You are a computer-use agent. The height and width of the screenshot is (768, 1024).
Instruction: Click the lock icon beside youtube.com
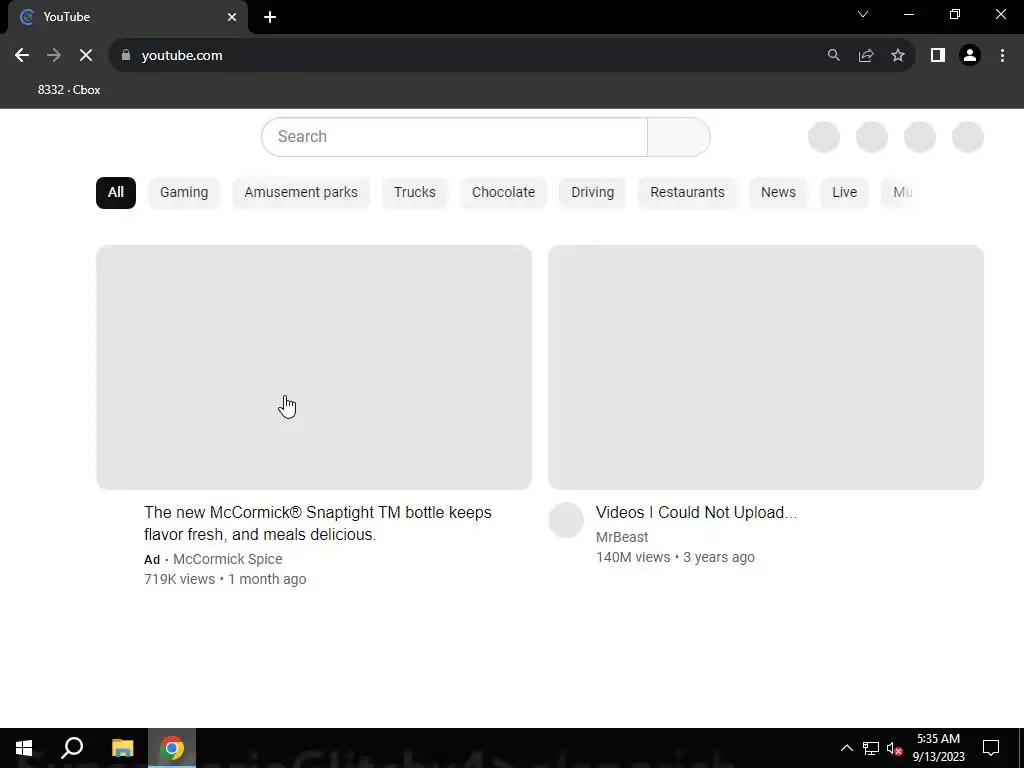click(126, 56)
